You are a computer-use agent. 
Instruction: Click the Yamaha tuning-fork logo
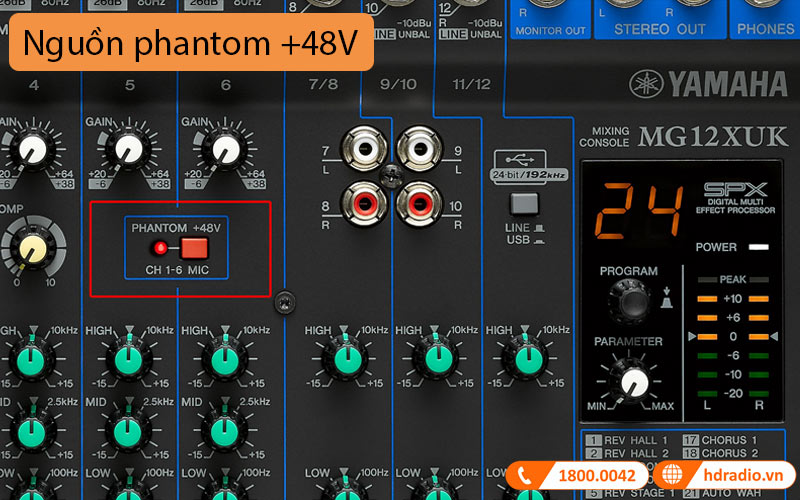coord(646,84)
